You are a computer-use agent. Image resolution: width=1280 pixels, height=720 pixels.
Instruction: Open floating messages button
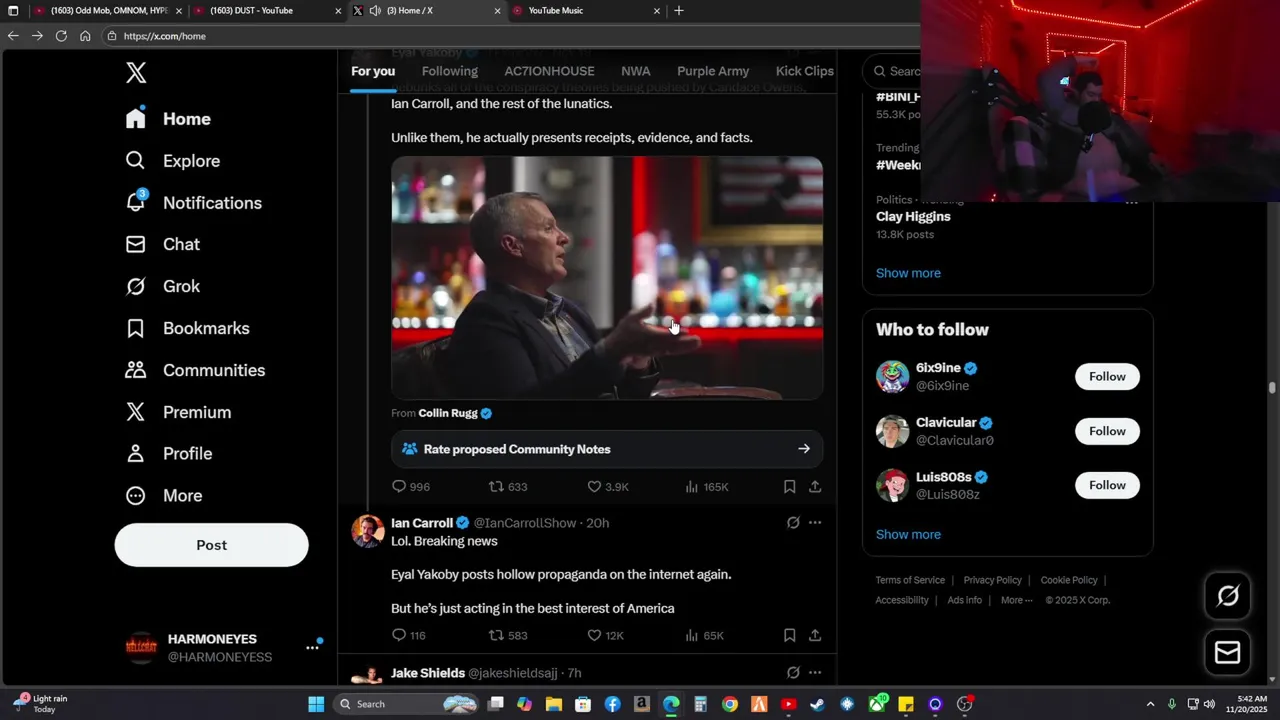[1228, 652]
